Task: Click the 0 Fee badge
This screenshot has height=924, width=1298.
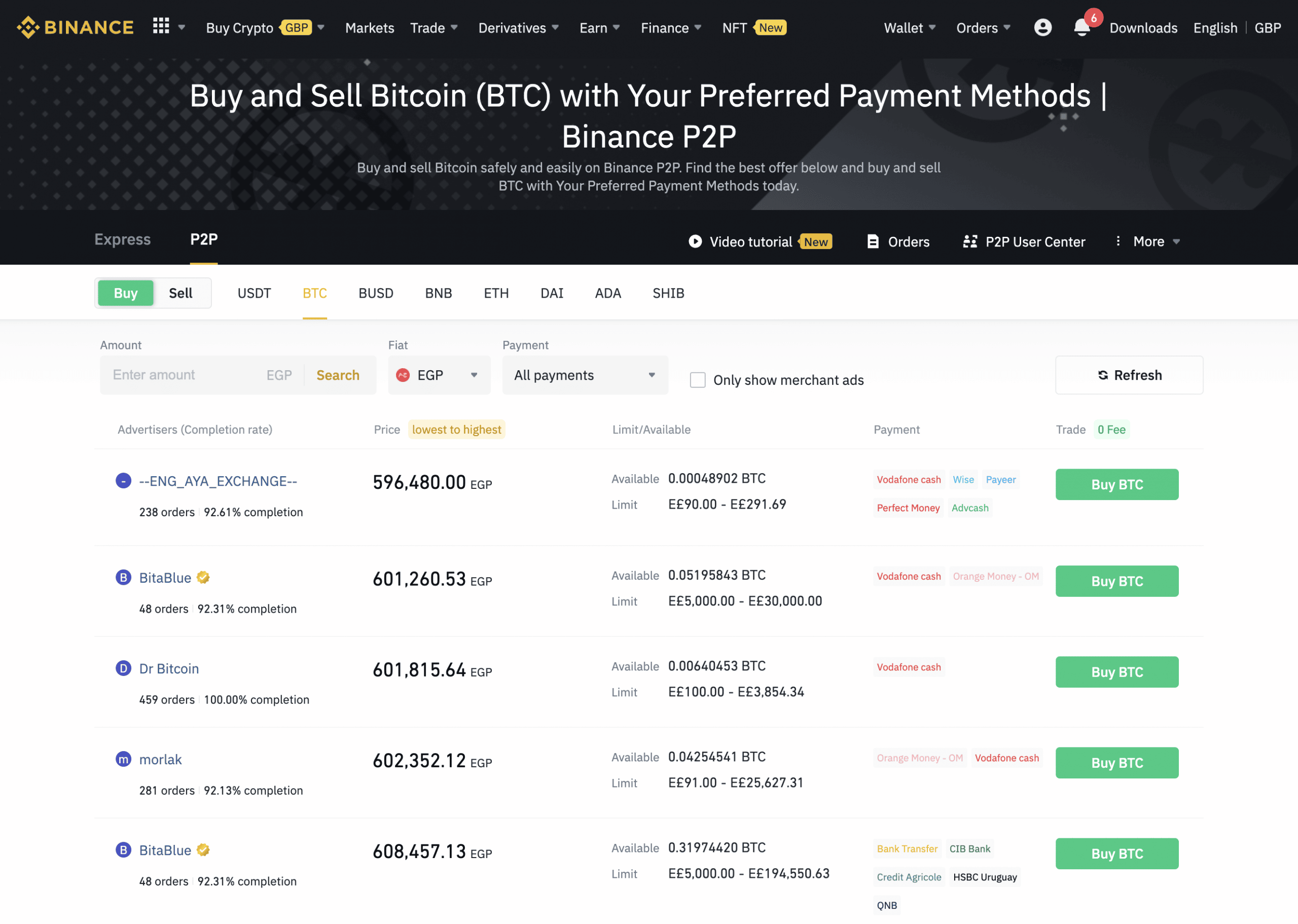Action: 1111,430
